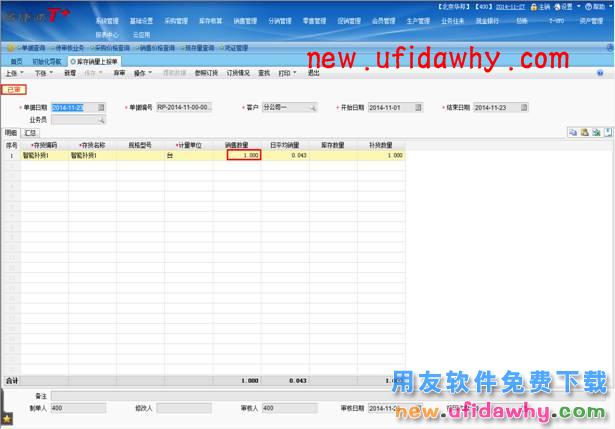Viewport: 615px width, 429px height.
Task: Open the 现金银行 menu
Action: pos(487,21)
